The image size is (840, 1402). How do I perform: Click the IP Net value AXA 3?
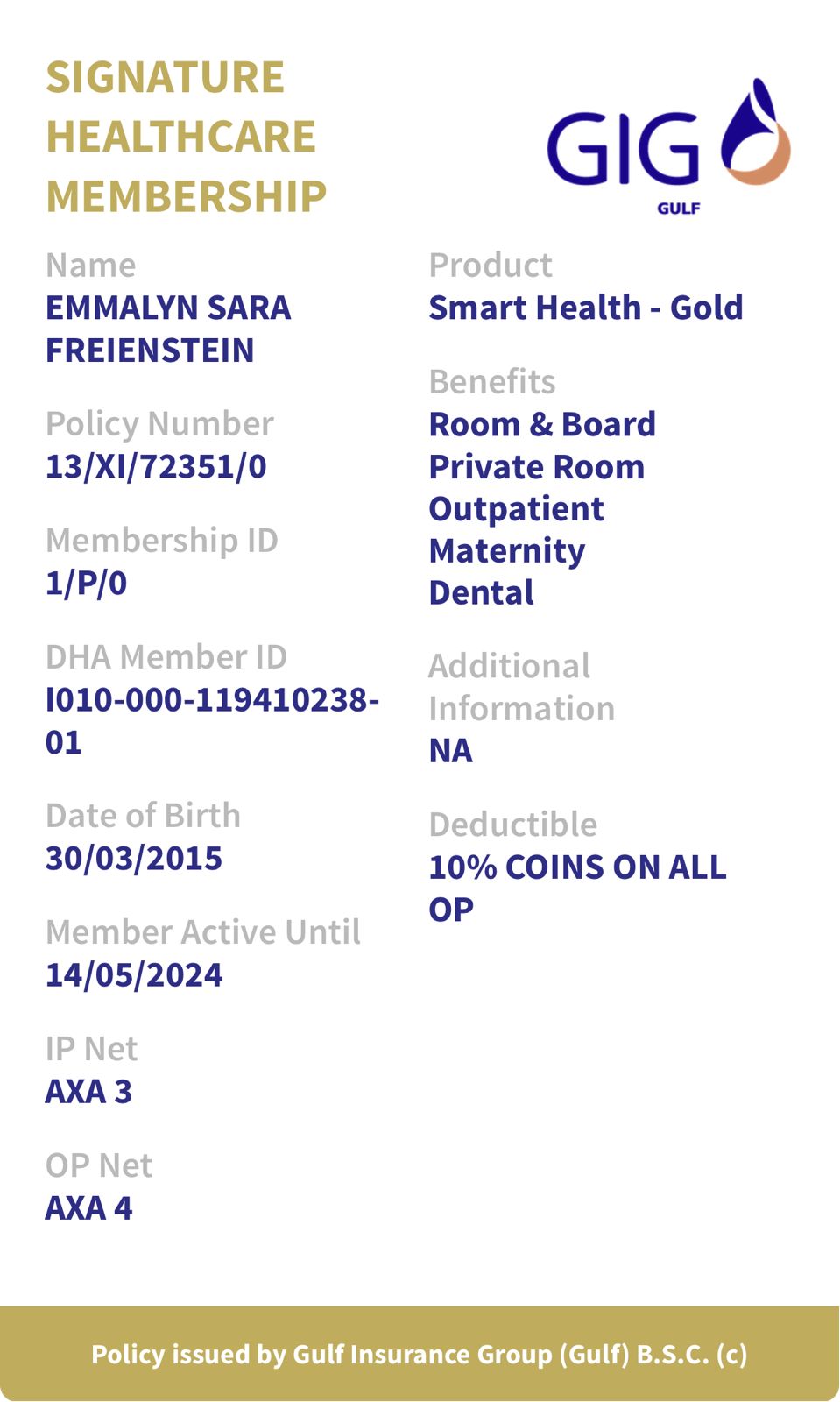tap(88, 1091)
